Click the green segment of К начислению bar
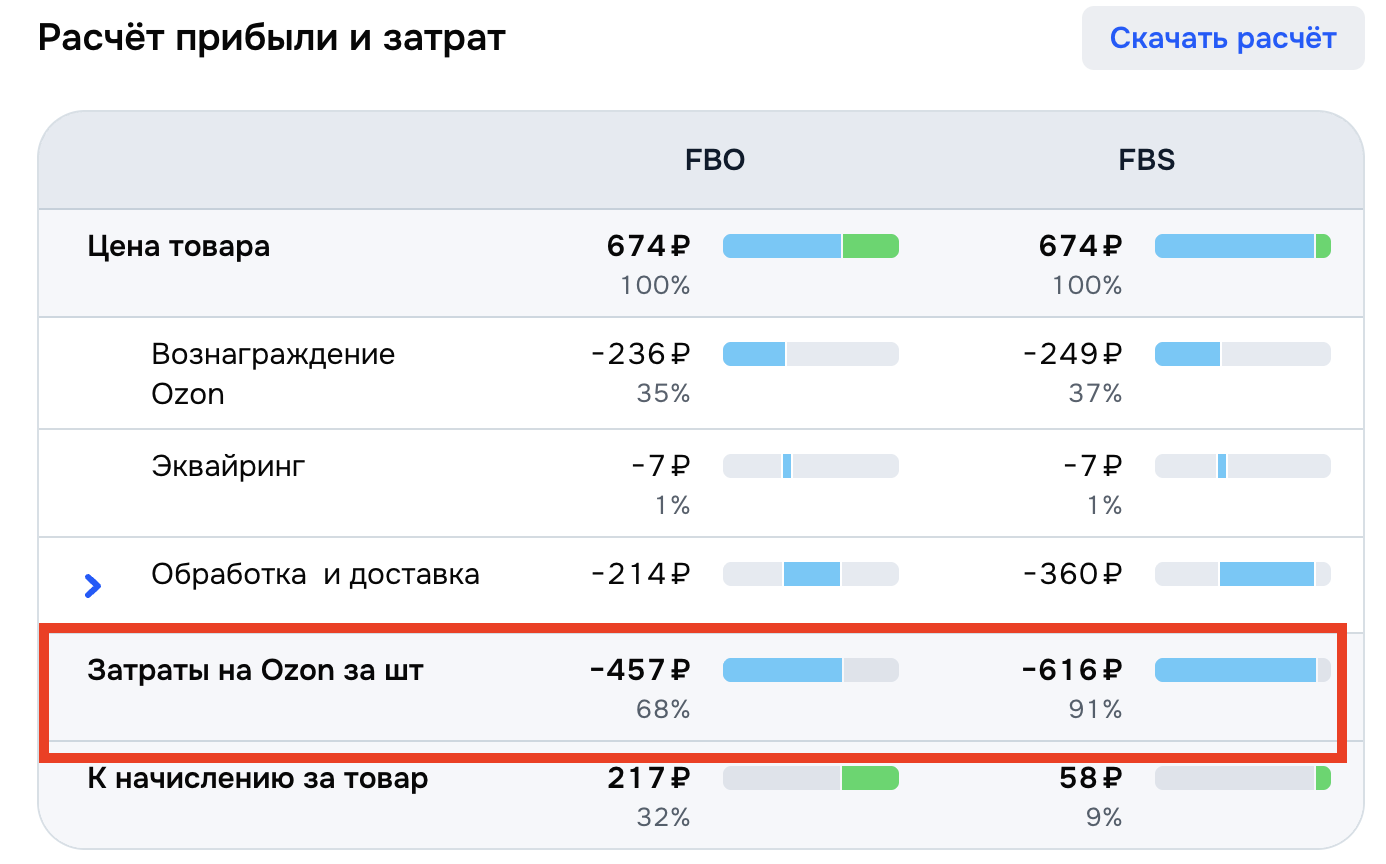1386x864 pixels. tap(869, 777)
